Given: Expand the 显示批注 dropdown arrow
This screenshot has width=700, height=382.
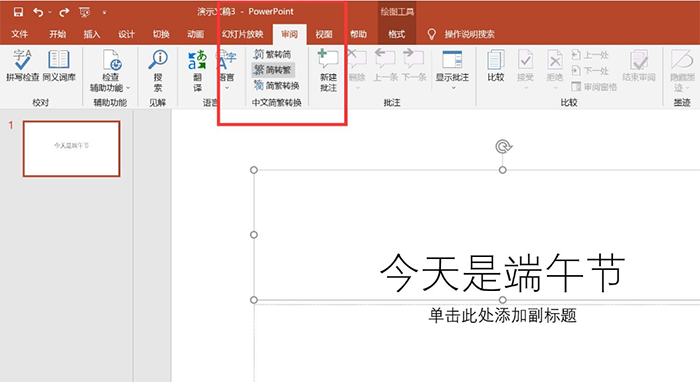Looking at the screenshot, I should [454, 88].
